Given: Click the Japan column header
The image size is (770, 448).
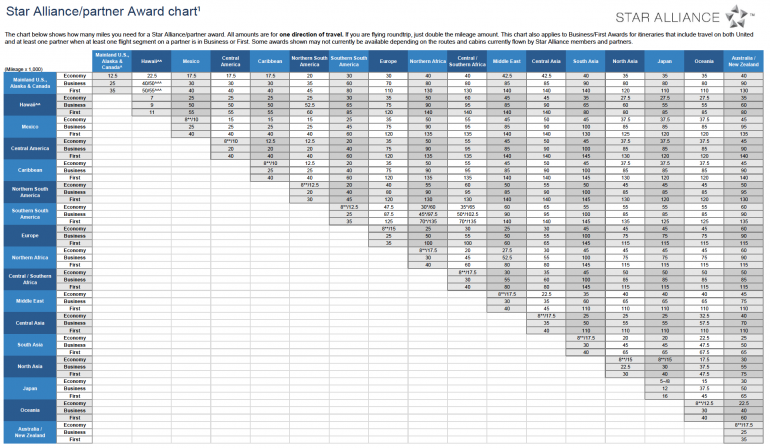Looking at the screenshot, I should coord(664,61).
